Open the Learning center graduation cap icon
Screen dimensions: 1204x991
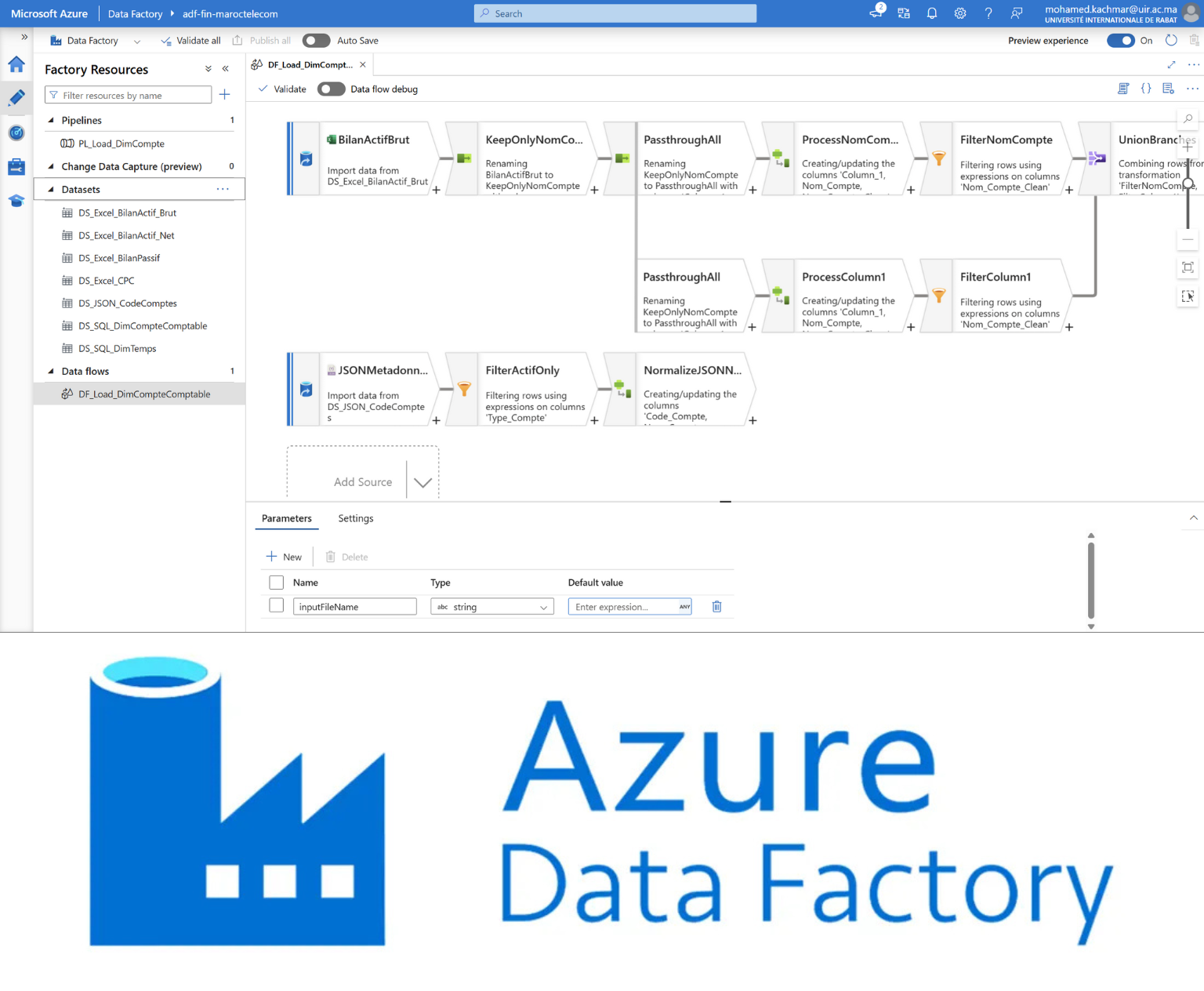pos(16,201)
